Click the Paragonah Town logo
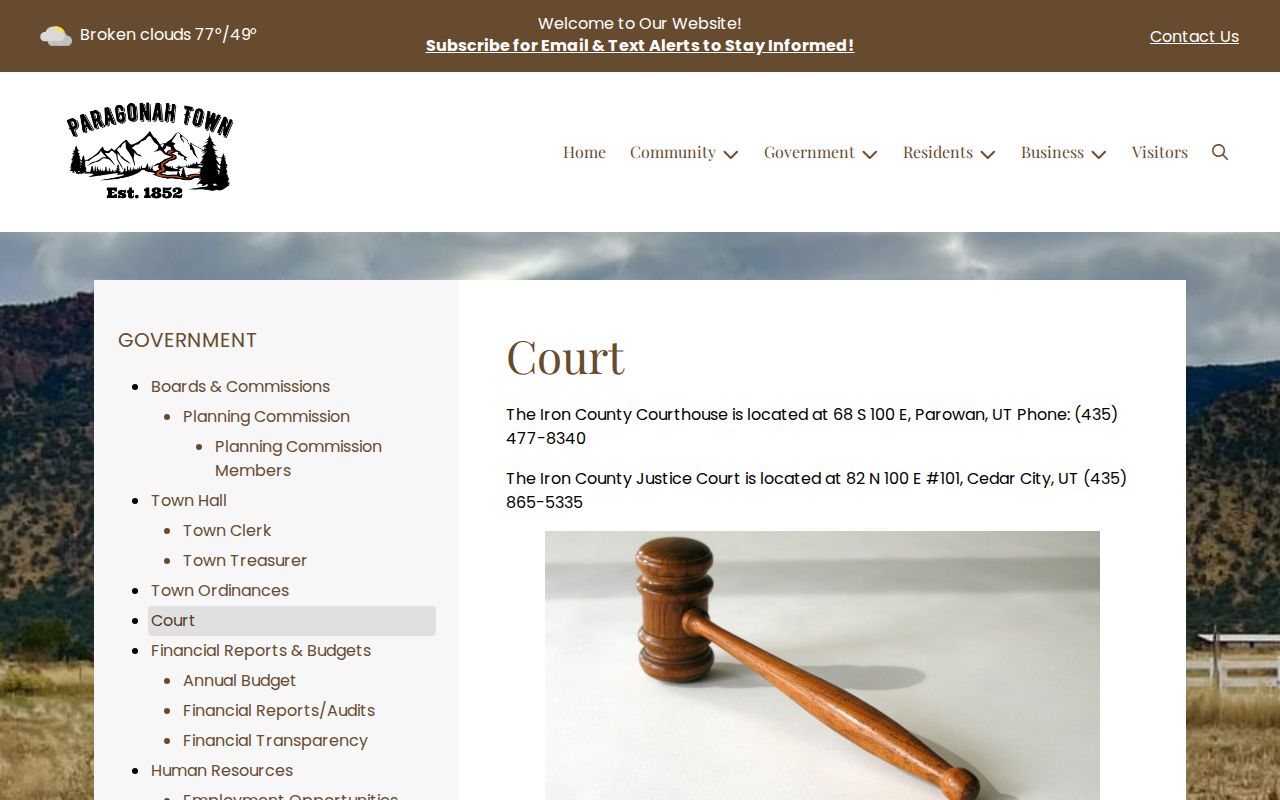 click(150, 152)
